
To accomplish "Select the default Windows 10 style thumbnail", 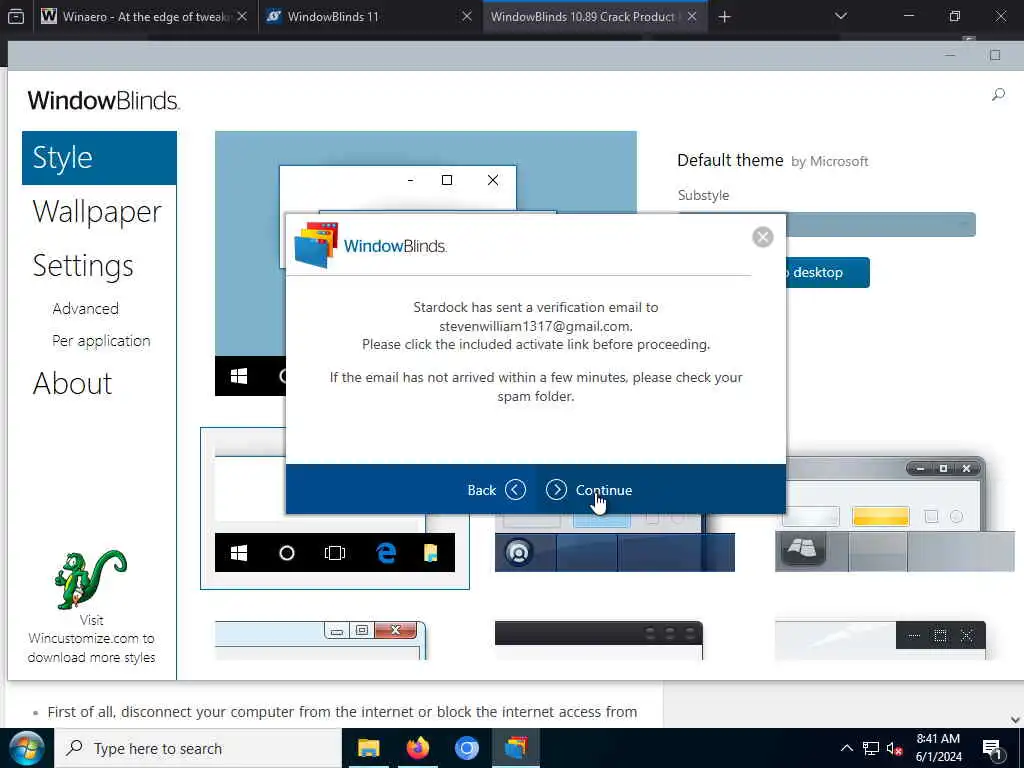I will click(334, 509).
